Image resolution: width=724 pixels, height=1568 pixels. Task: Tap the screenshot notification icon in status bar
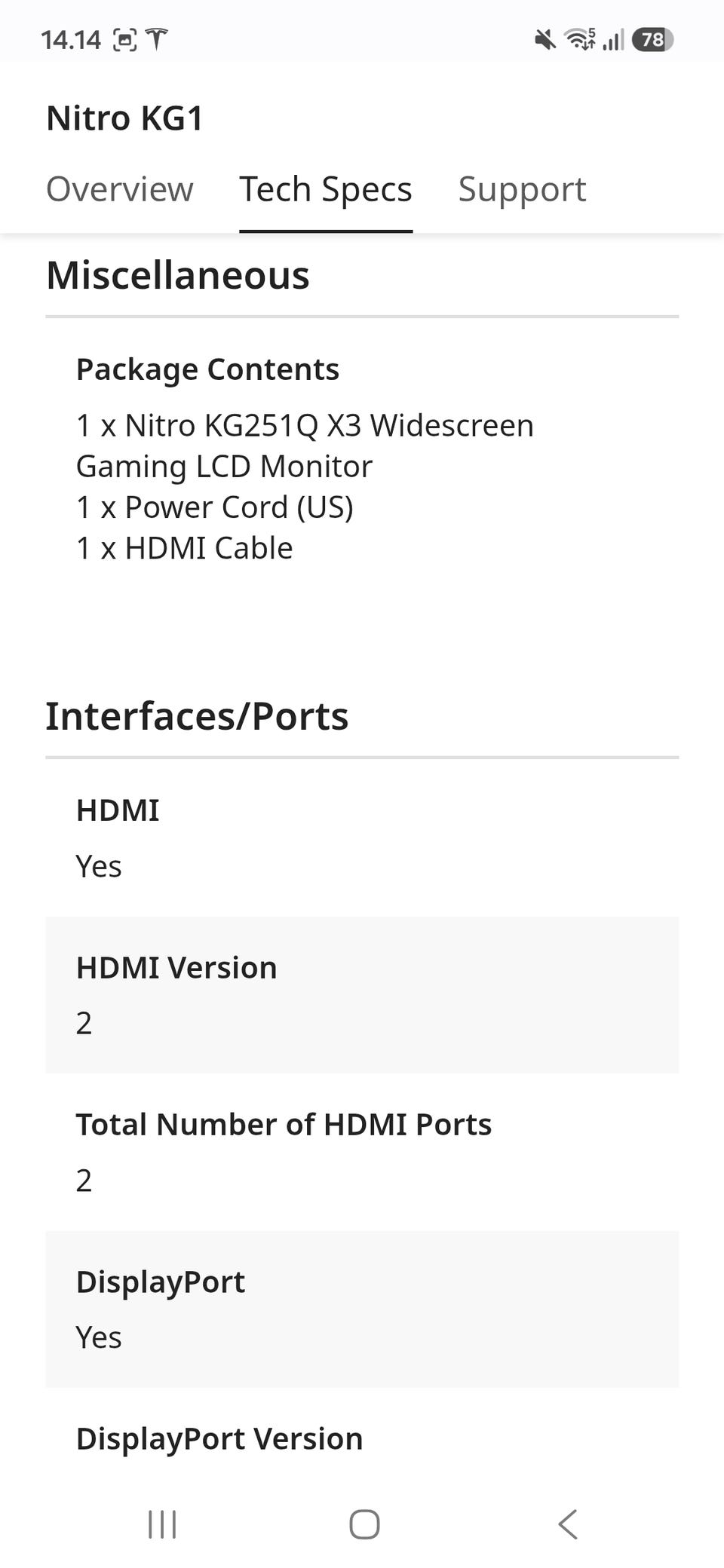tap(125, 39)
